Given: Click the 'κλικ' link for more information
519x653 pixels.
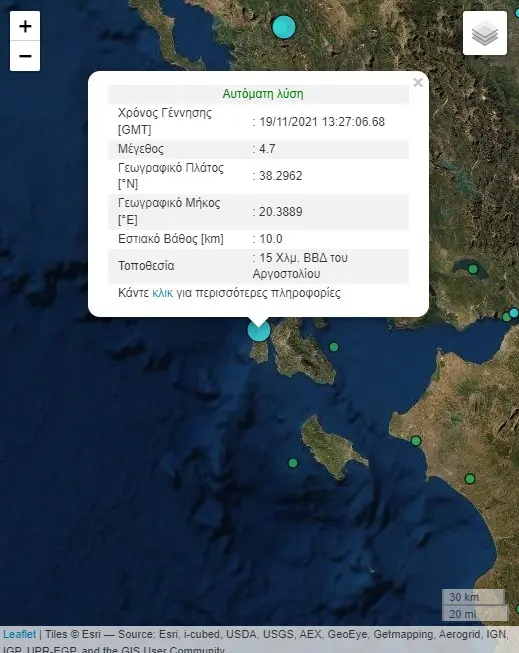Looking at the screenshot, I should point(162,293).
